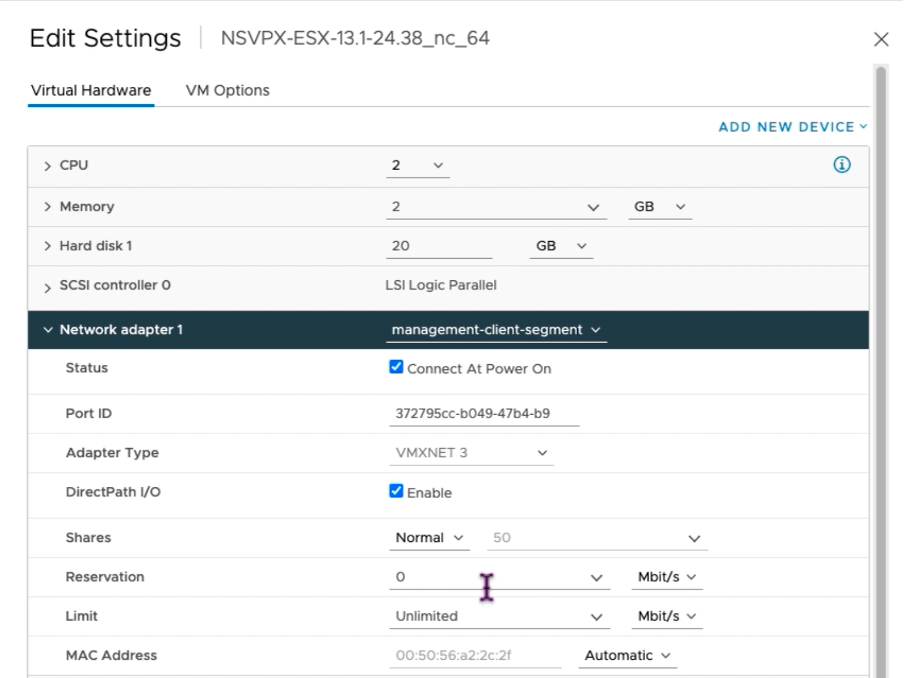
Task: Click the VM name NSVPX-ESX-13.1-24.38_nc_64
Action: 355,38
